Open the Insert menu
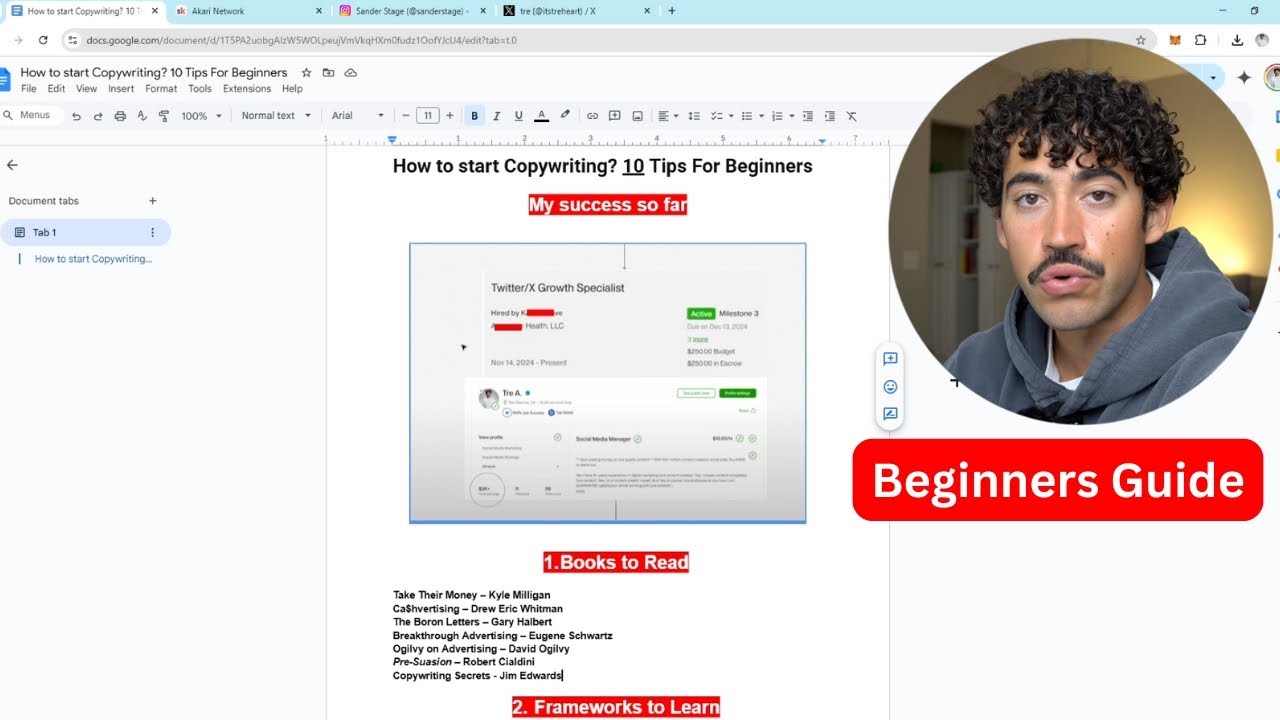The image size is (1280, 720). [x=121, y=89]
